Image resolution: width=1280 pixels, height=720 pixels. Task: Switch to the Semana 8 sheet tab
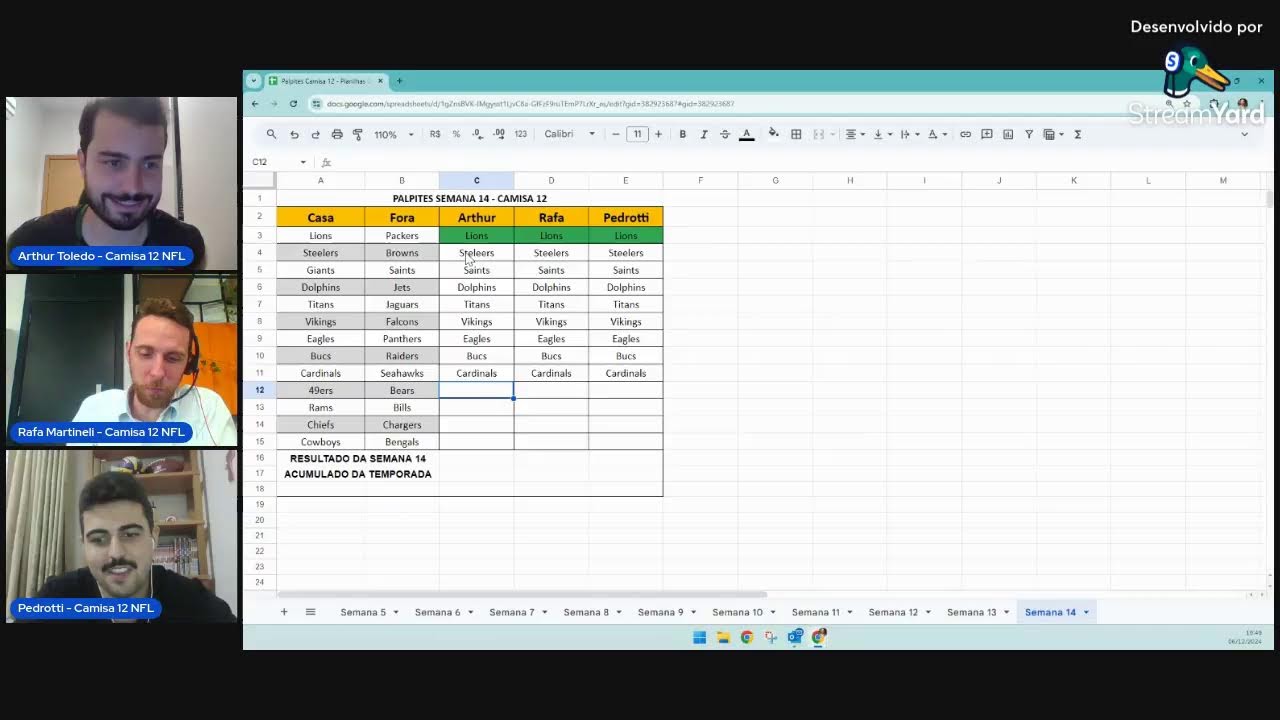click(x=586, y=612)
